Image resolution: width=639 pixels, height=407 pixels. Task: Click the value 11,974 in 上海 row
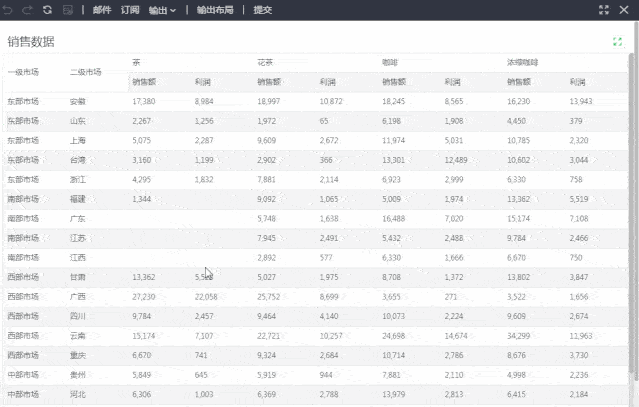(393, 141)
